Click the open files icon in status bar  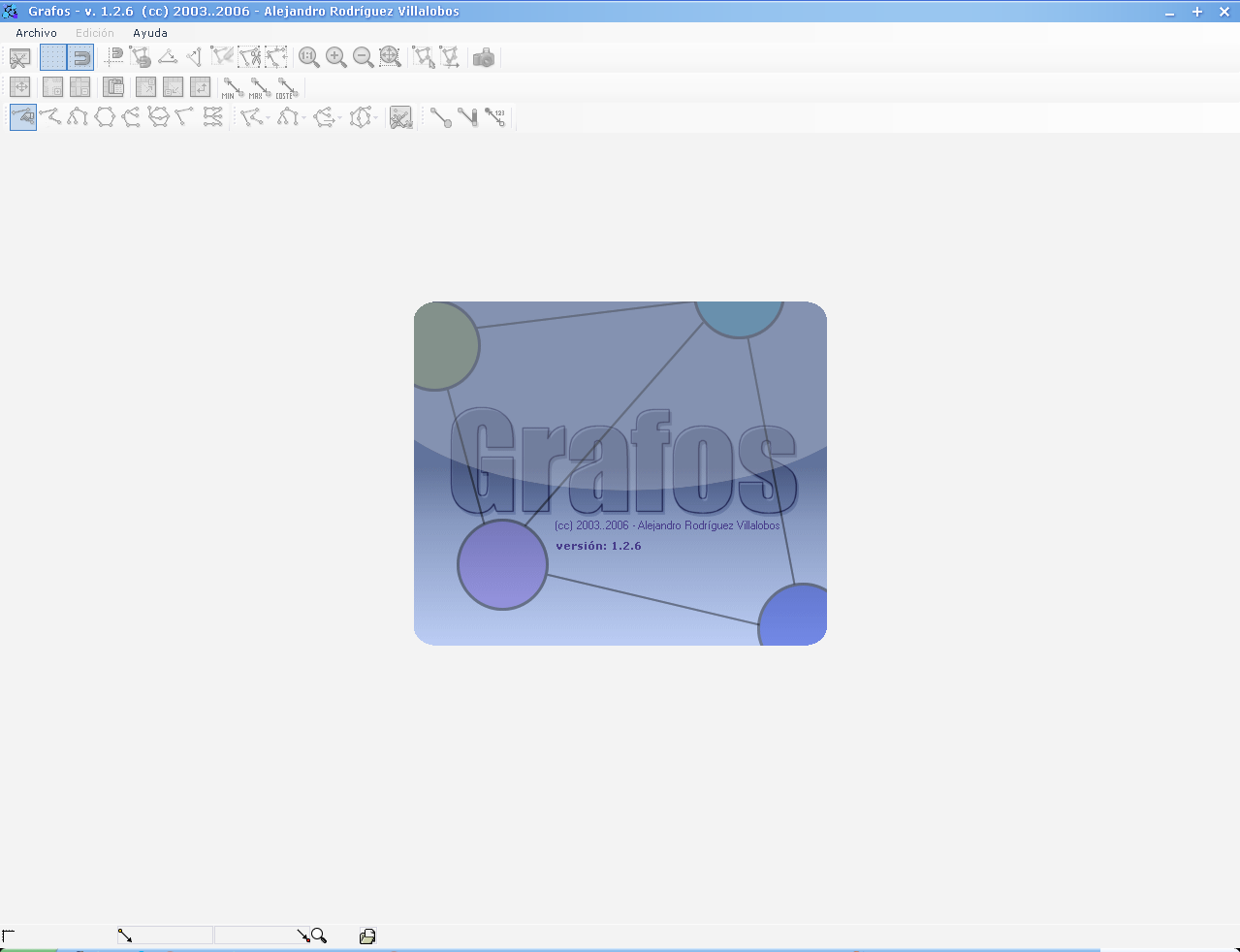[367, 936]
